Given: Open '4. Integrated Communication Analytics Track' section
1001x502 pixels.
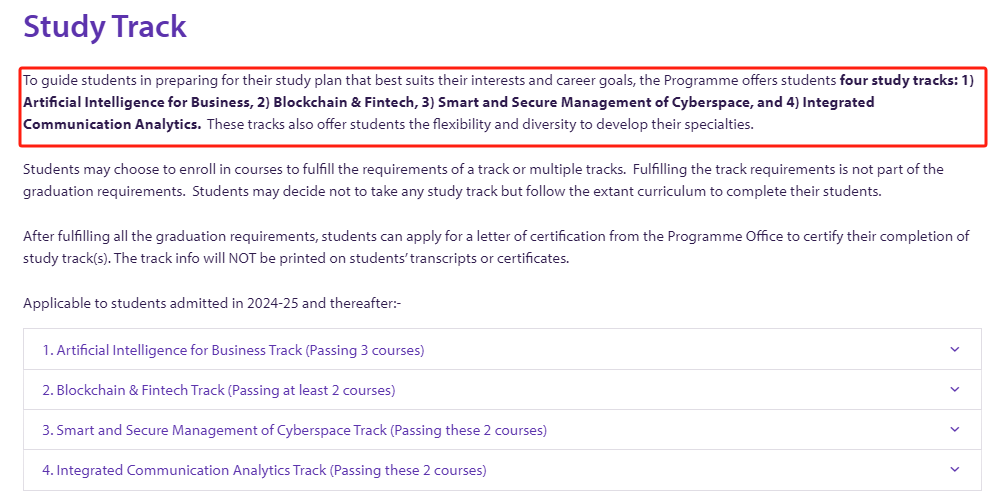Looking at the screenshot, I should 264,471.
